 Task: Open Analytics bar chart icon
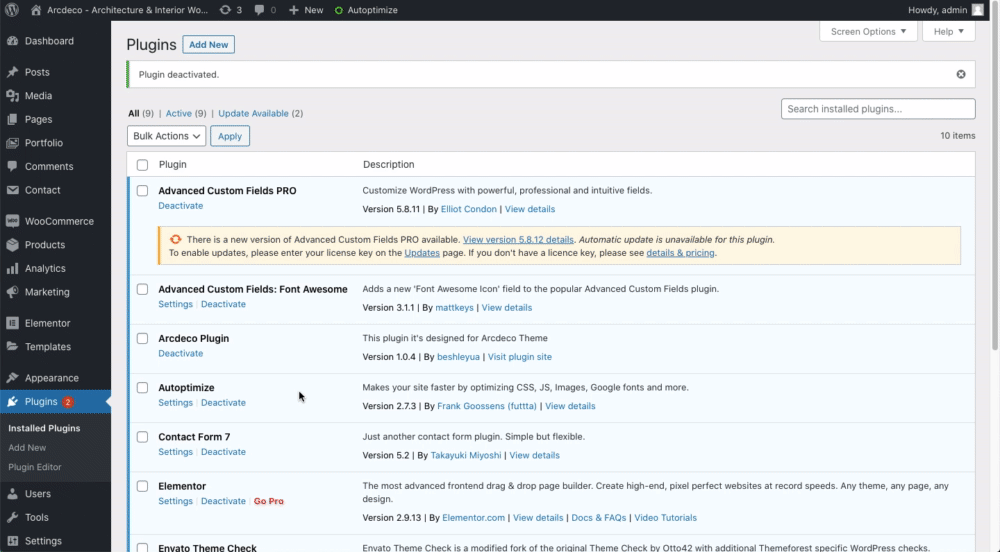pyautogui.click(x=12, y=268)
